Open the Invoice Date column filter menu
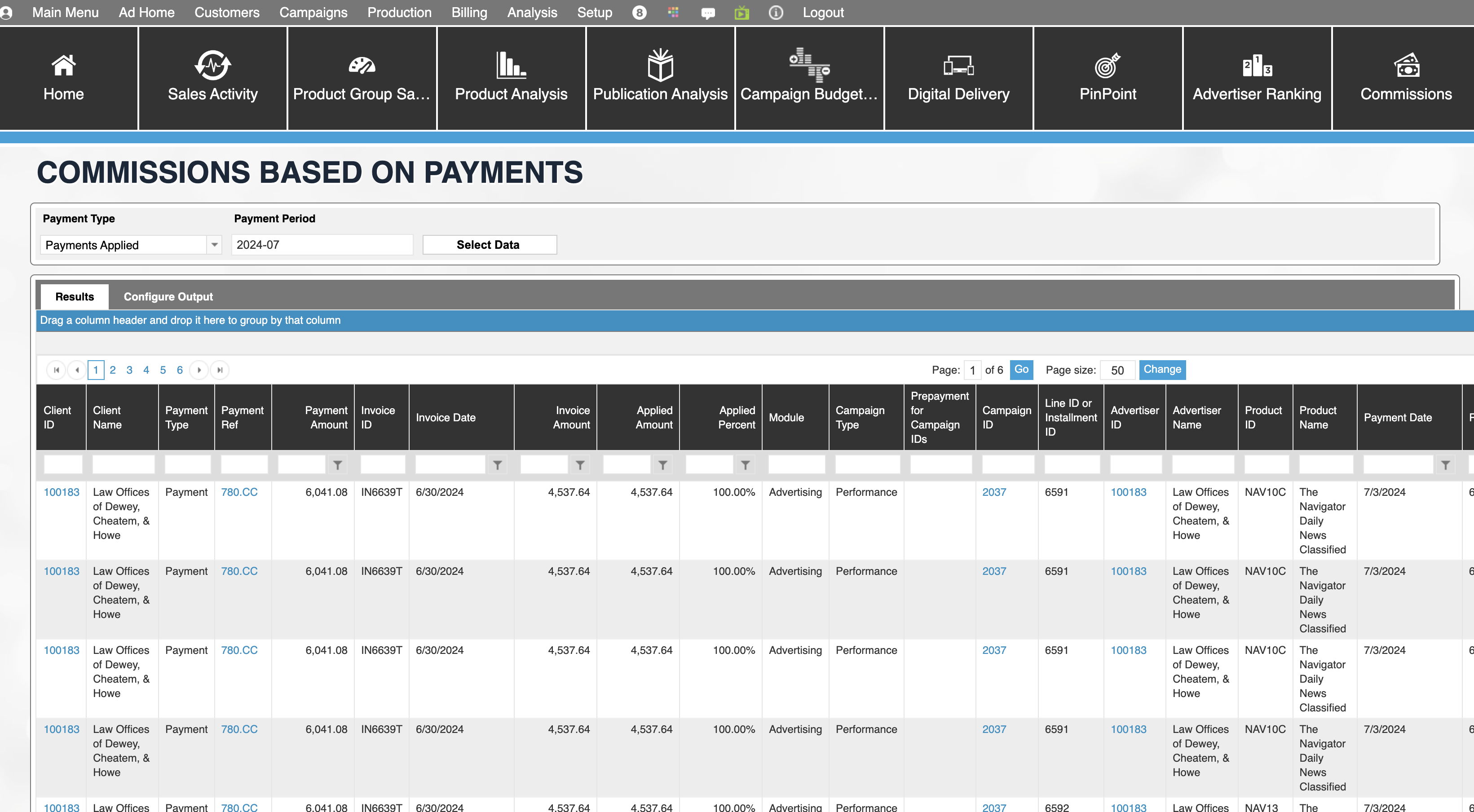This screenshot has width=1474, height=812. 497,465
